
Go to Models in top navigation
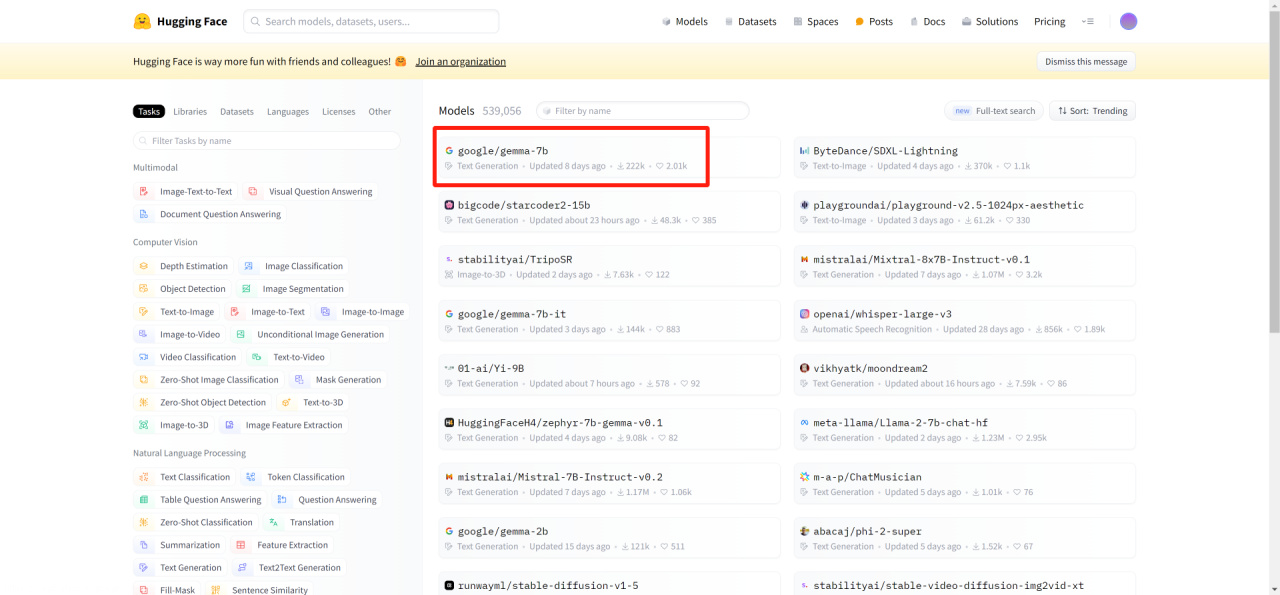pos(685,21)
